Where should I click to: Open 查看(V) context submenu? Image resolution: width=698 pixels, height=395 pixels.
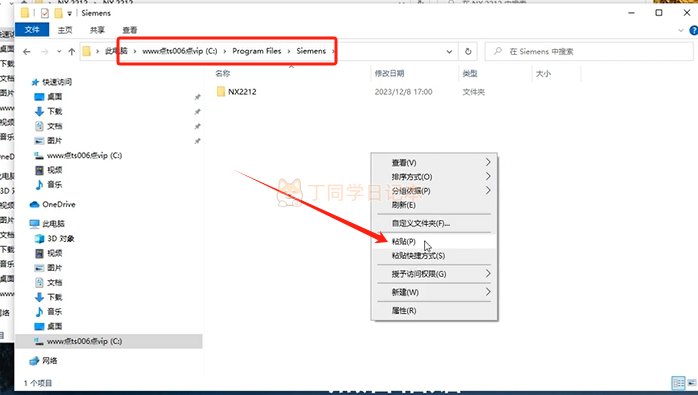[434, 163]
